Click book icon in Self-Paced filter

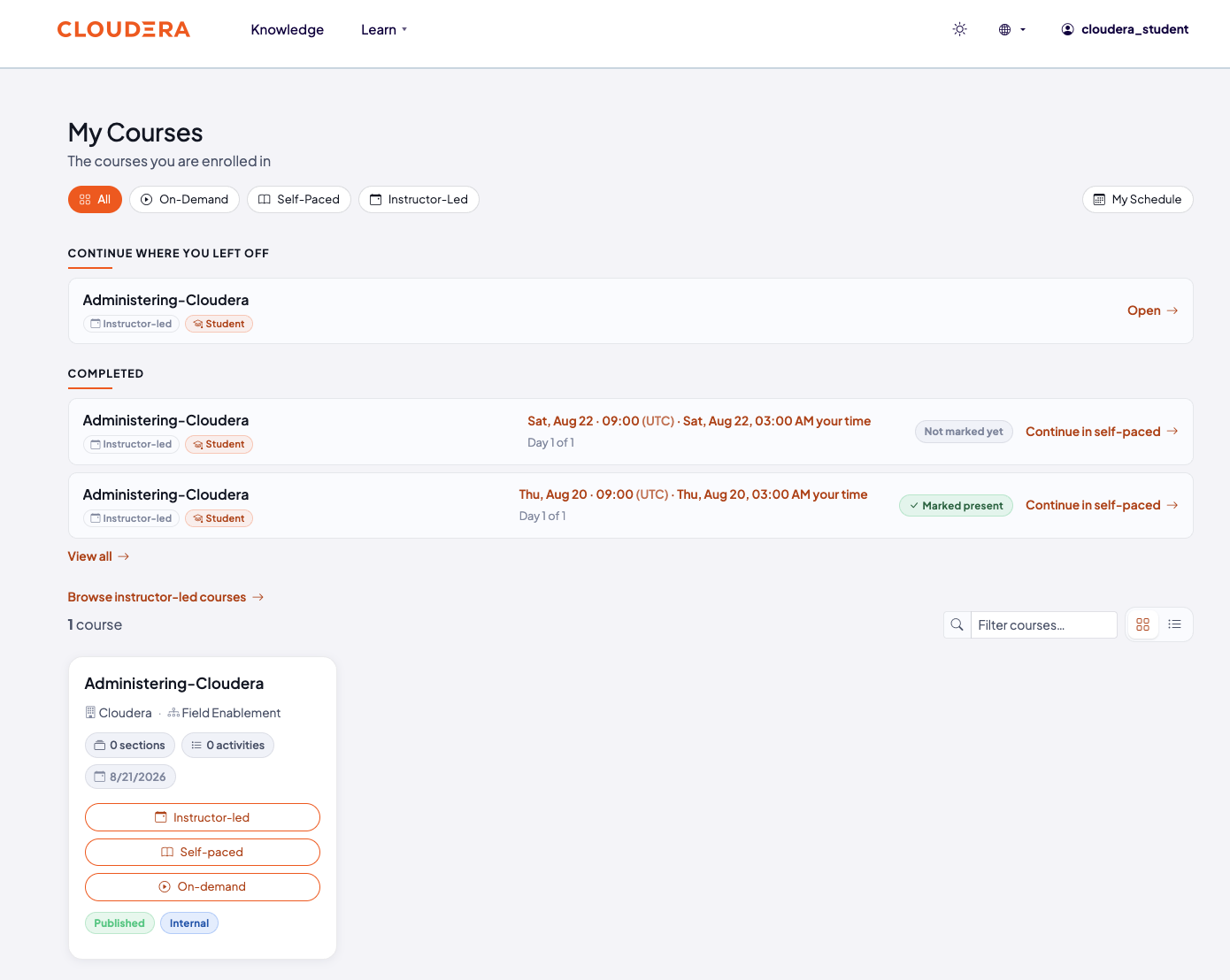(x=264, y=200)
